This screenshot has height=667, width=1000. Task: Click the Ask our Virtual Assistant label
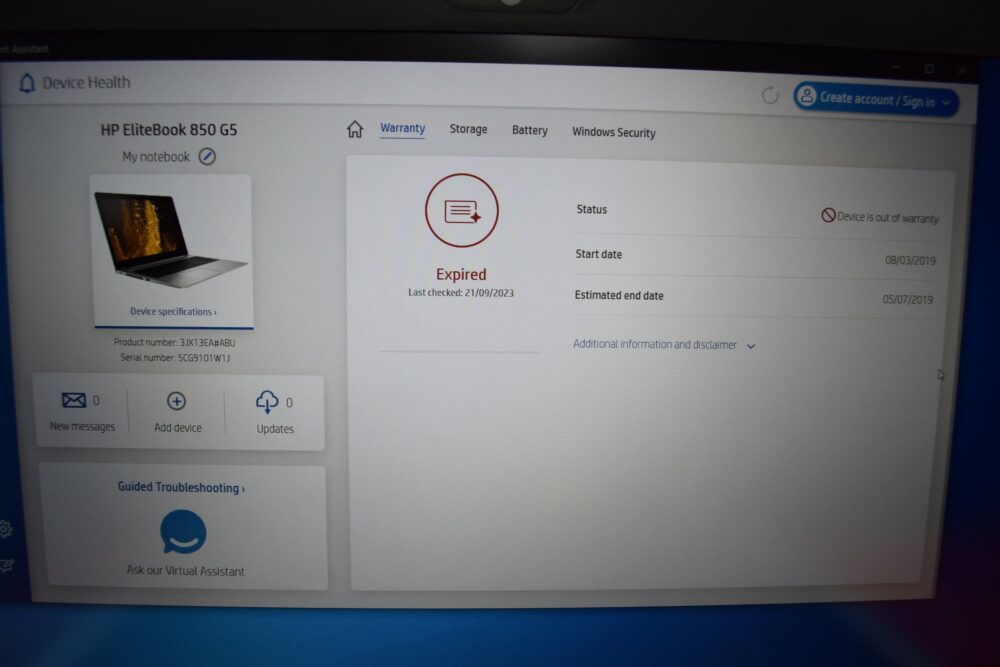tap(185, 571)
